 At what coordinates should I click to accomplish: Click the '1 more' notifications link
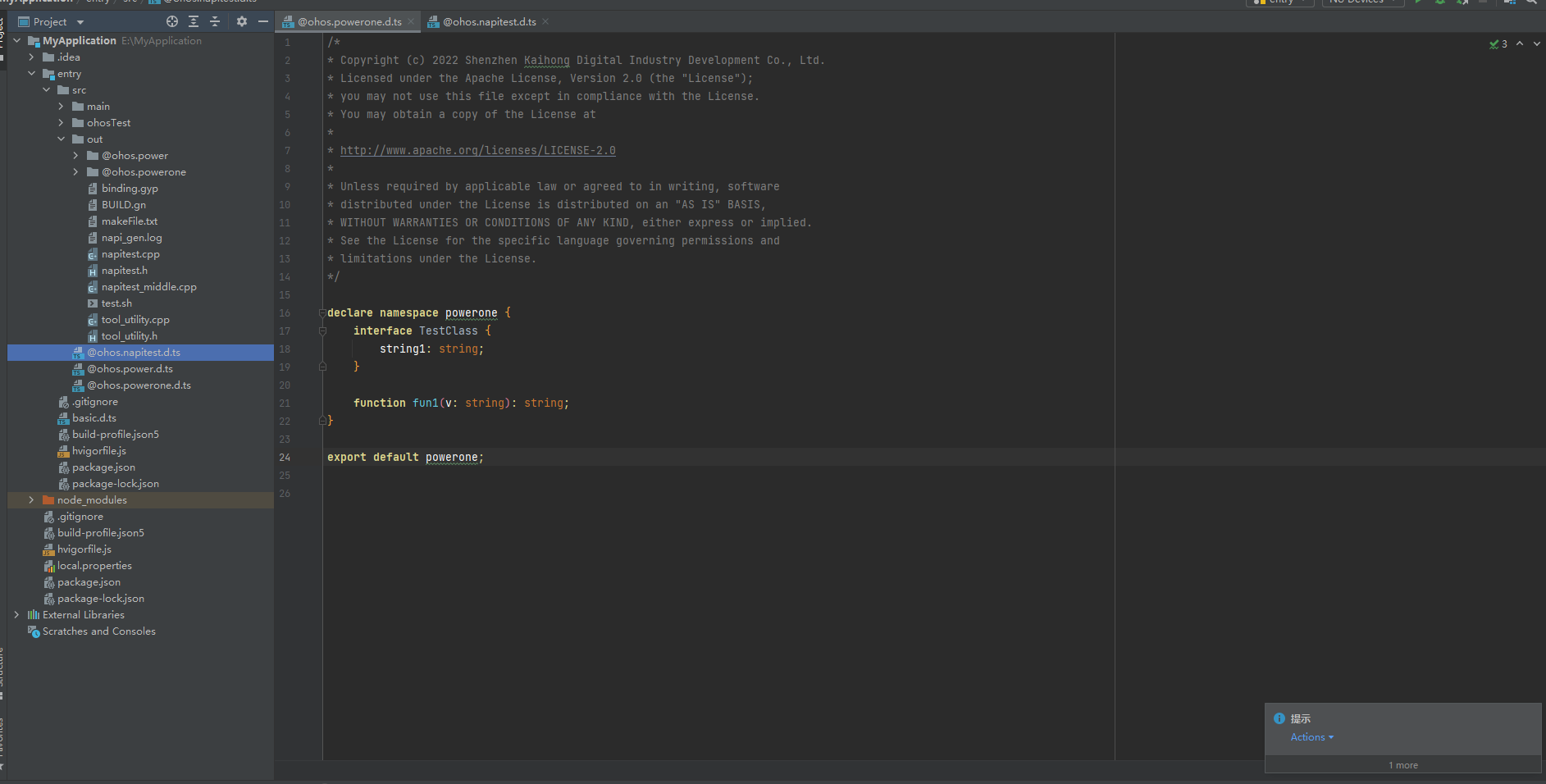tap(1403, 765)
